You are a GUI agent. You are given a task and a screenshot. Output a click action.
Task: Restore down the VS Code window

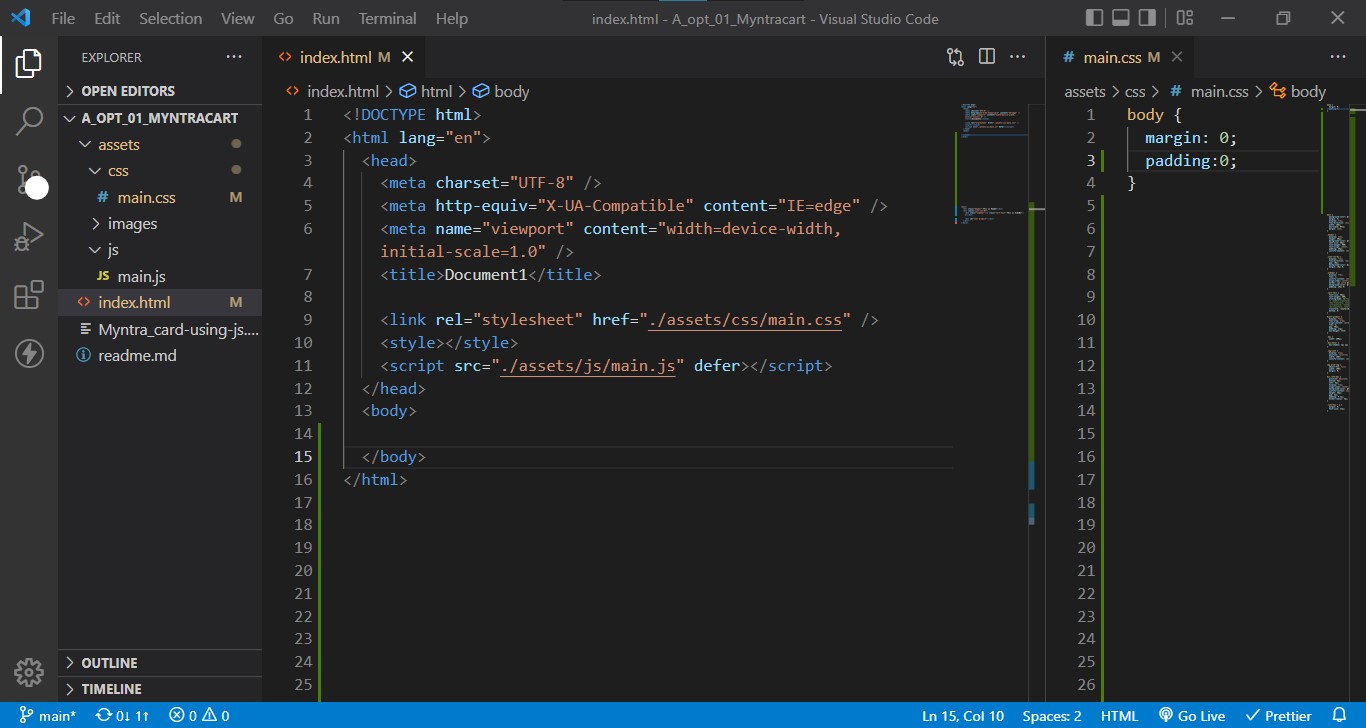point(1283,18)
